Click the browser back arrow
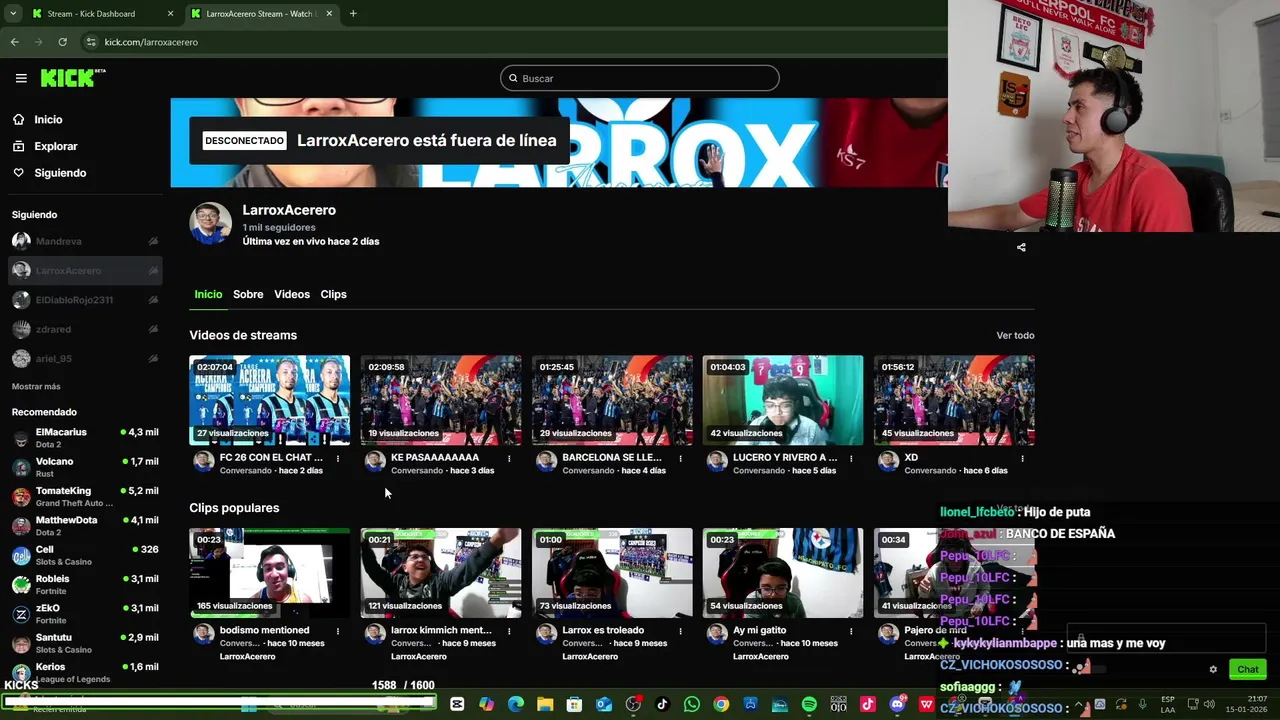 [14, 42]
